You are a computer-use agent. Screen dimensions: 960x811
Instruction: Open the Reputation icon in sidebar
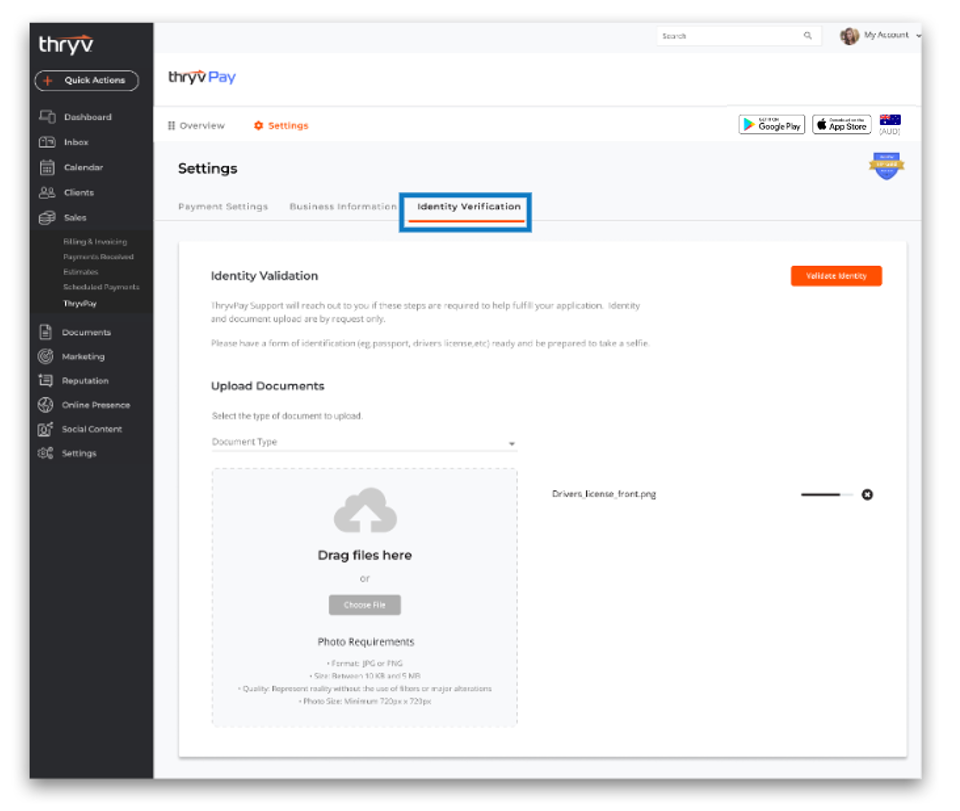[x=45, y=380]
